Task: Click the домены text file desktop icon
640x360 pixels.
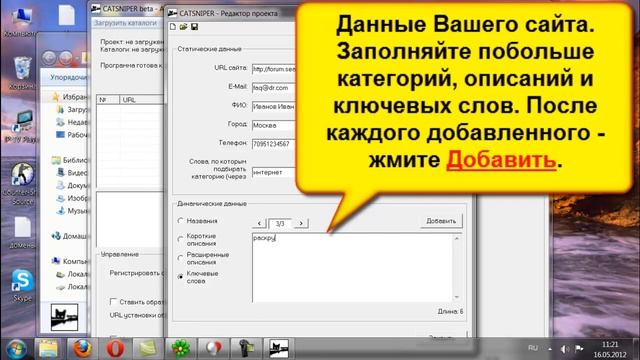Action: point(22,233)
